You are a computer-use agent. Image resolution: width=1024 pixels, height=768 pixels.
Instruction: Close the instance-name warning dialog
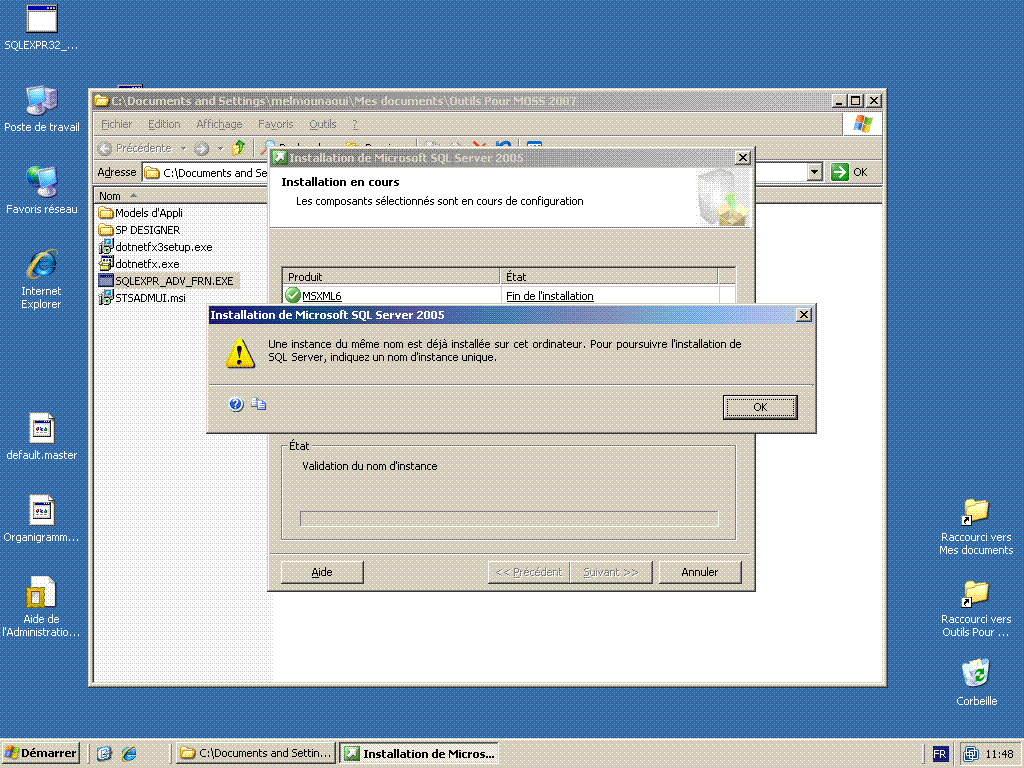(804, 315)
